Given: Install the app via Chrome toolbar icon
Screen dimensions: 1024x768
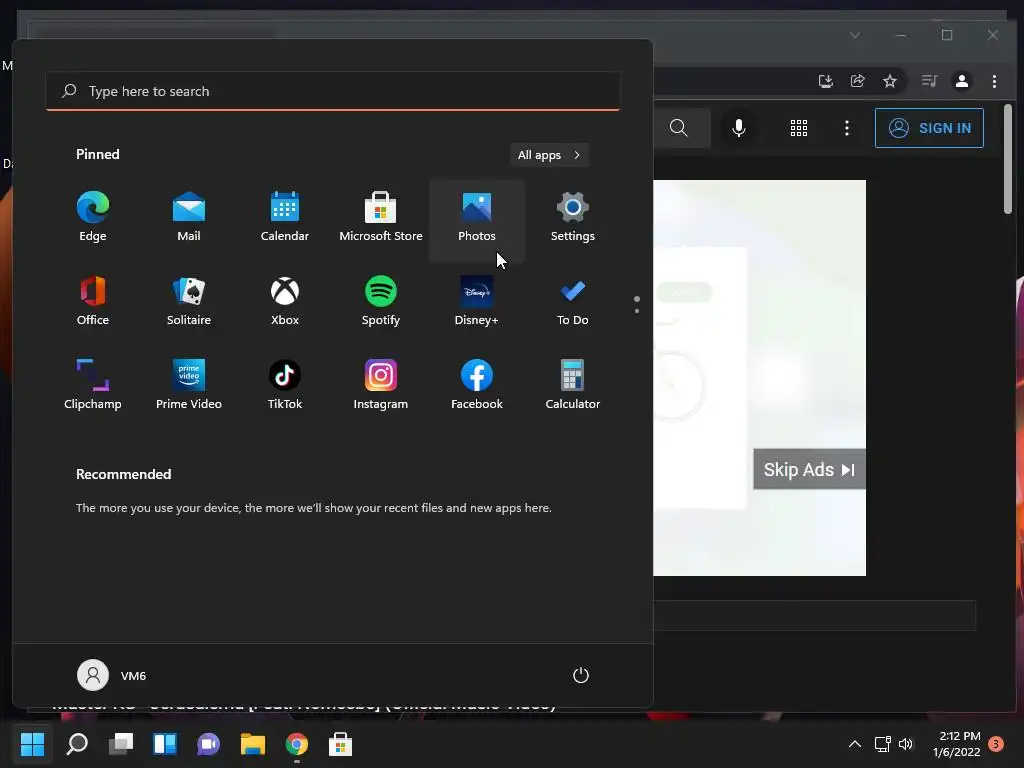Looking at the screenshot, I should [825, 81].
